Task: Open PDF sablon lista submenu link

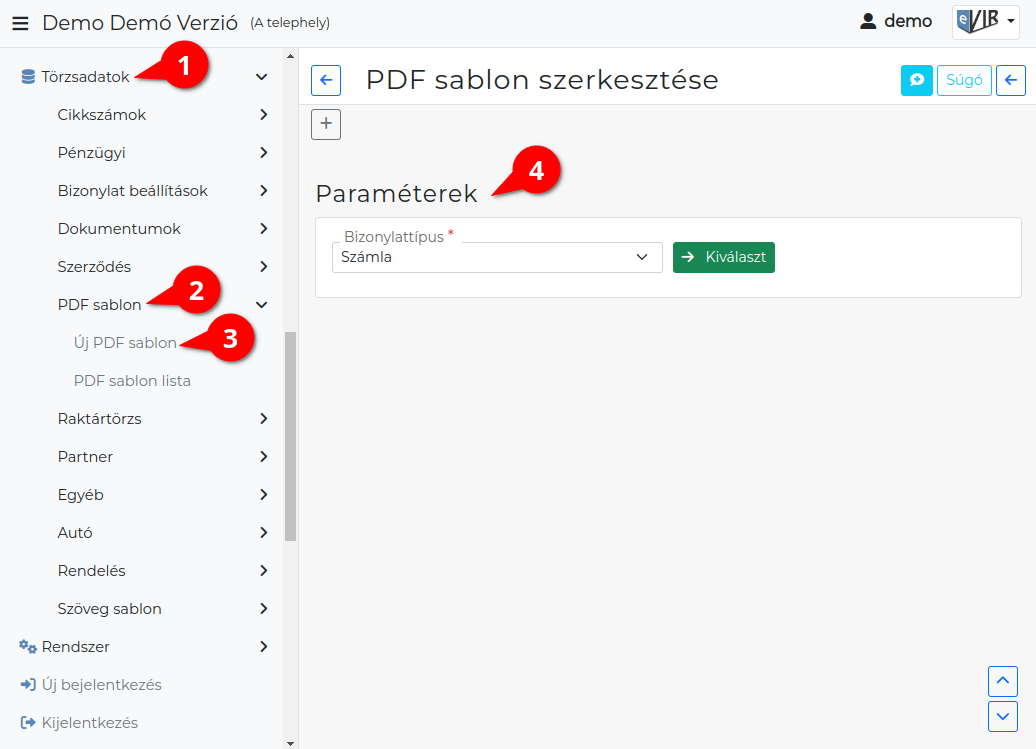Action: click(x=132, y=381)
